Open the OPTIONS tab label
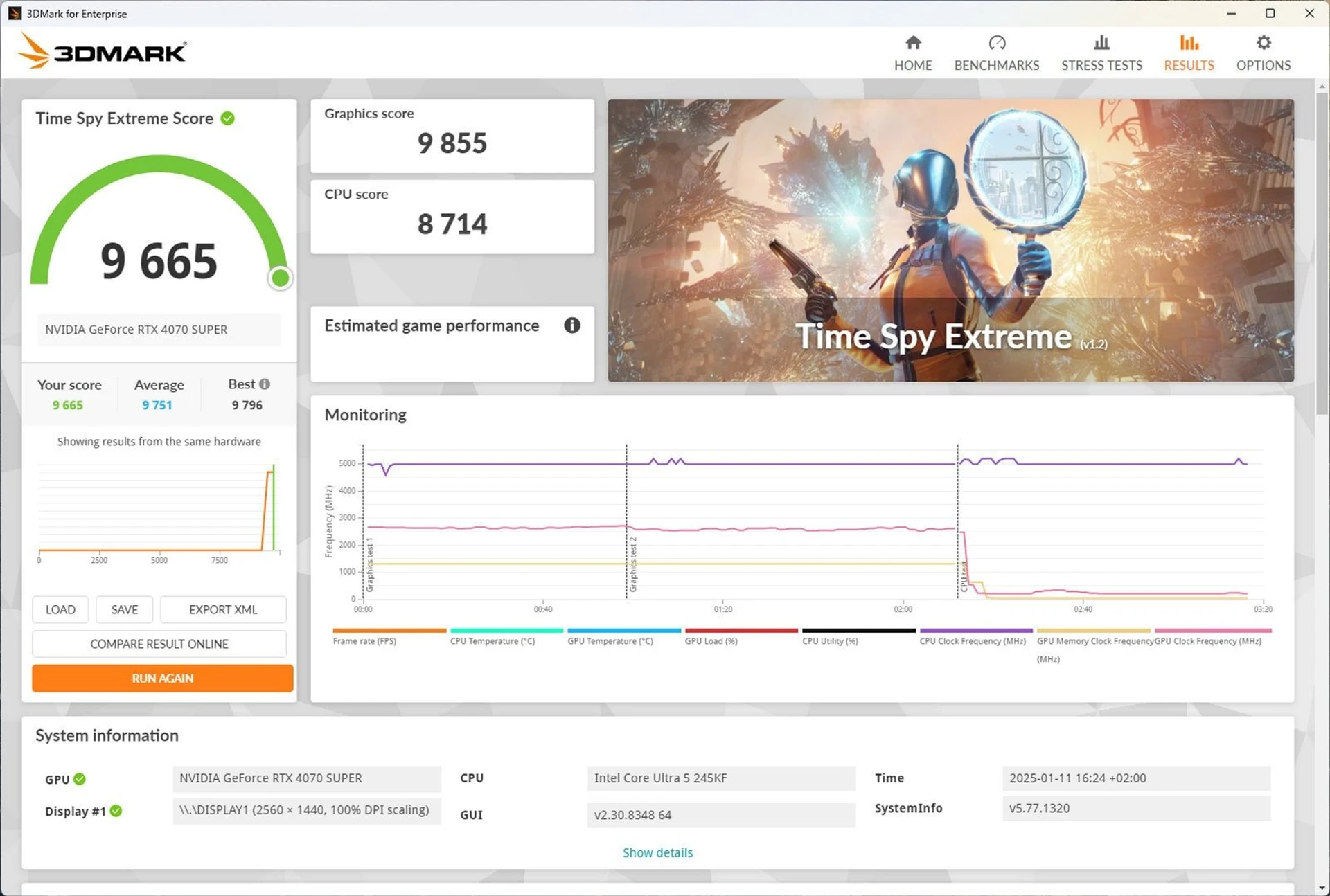1330x896 pixels. click(x=1263, y=65)
